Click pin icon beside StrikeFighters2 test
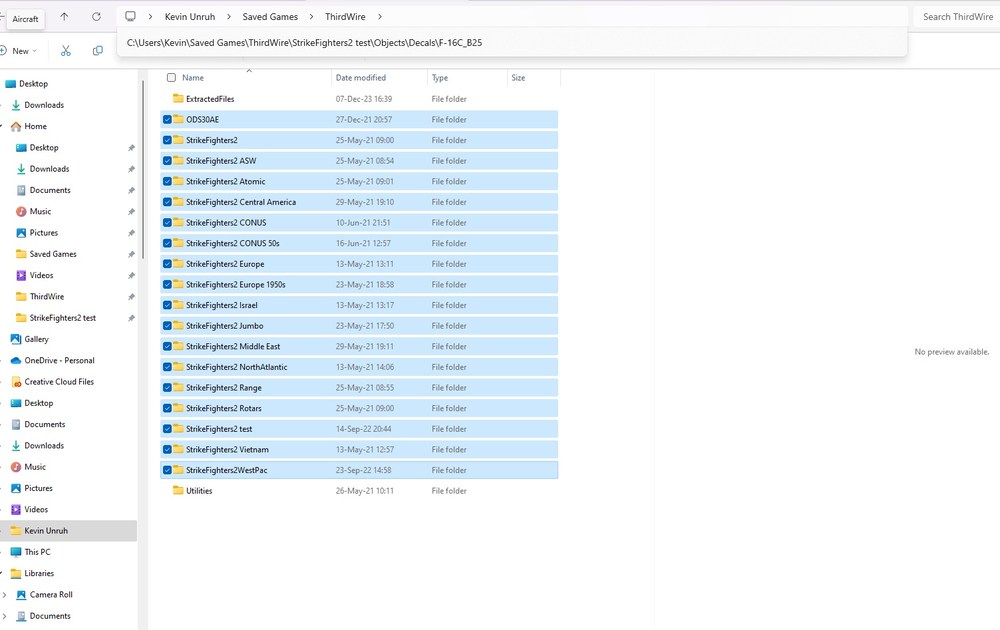Image resolution: width=1000 pixels, height=630 pixels. click(131, 318)
